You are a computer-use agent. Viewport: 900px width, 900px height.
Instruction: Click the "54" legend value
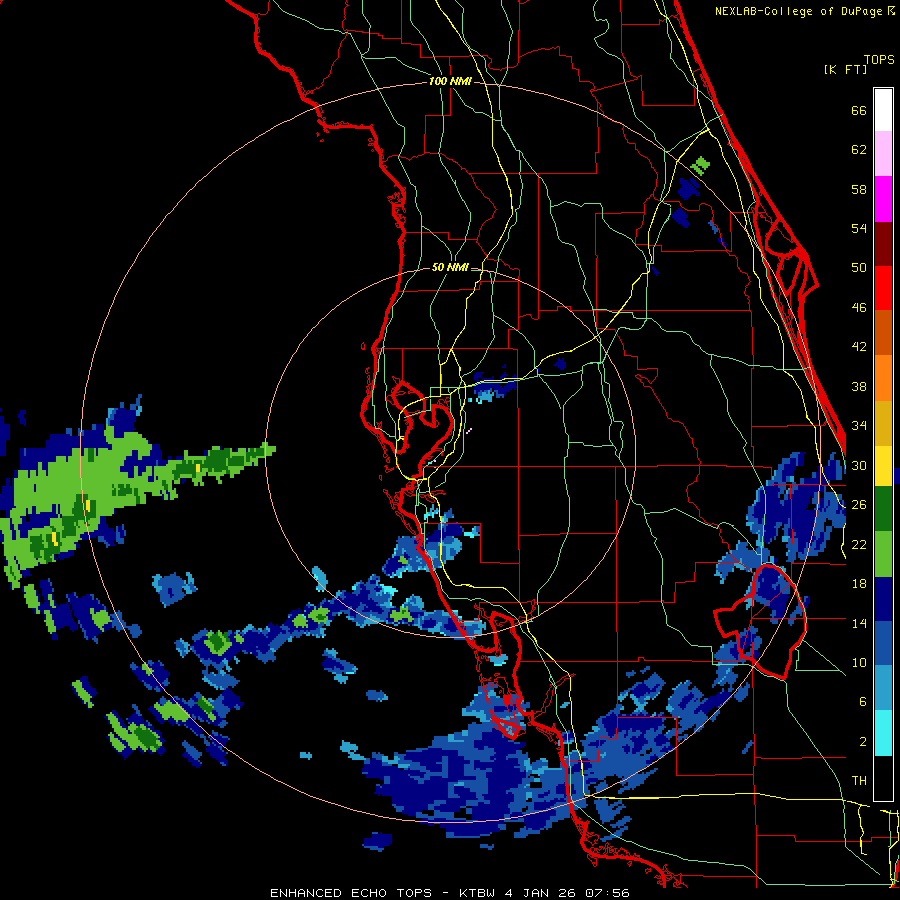coord(859,228)
